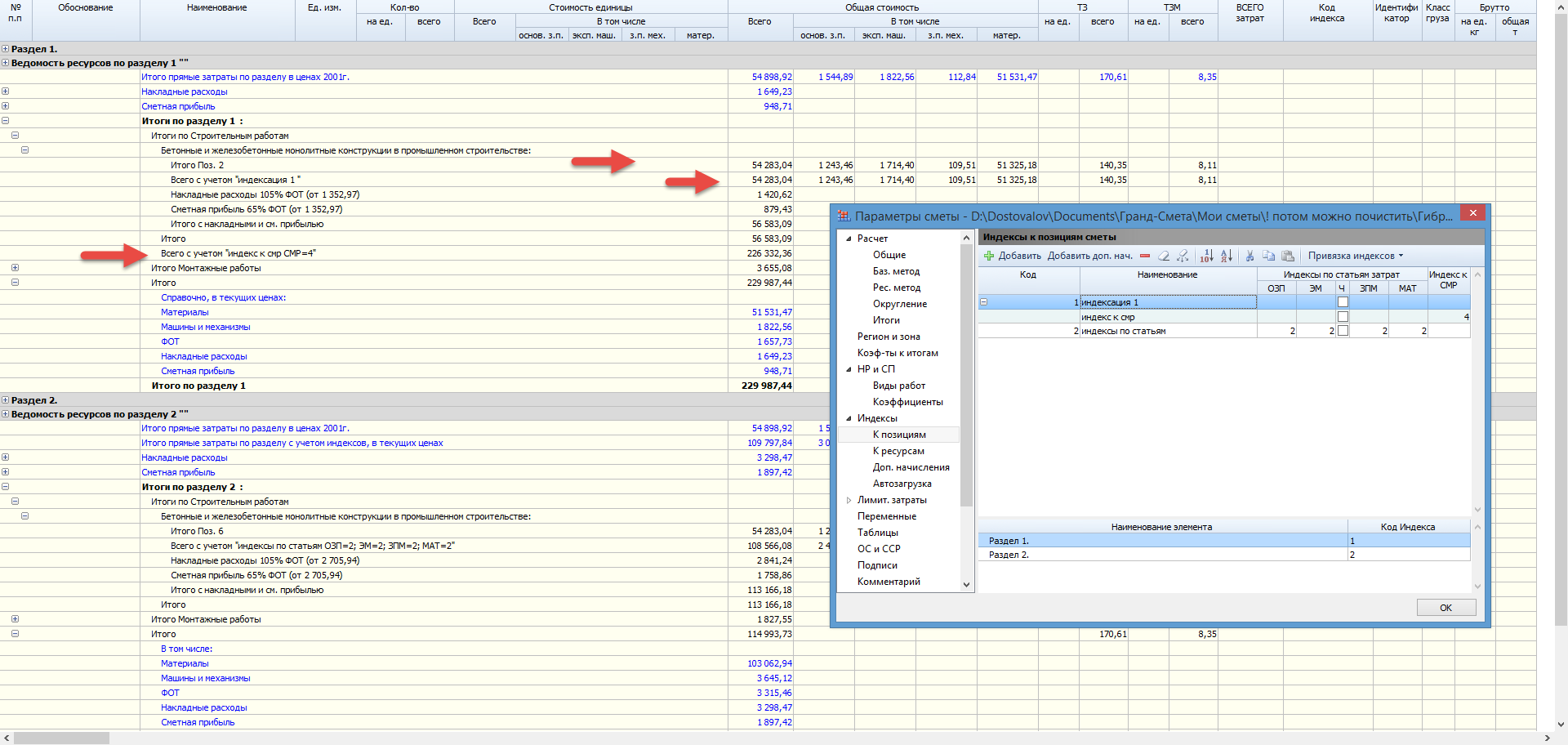Click the eraser clear icon in the index toolbar
Screen dimensions: 1568x745
(1164, 256)
